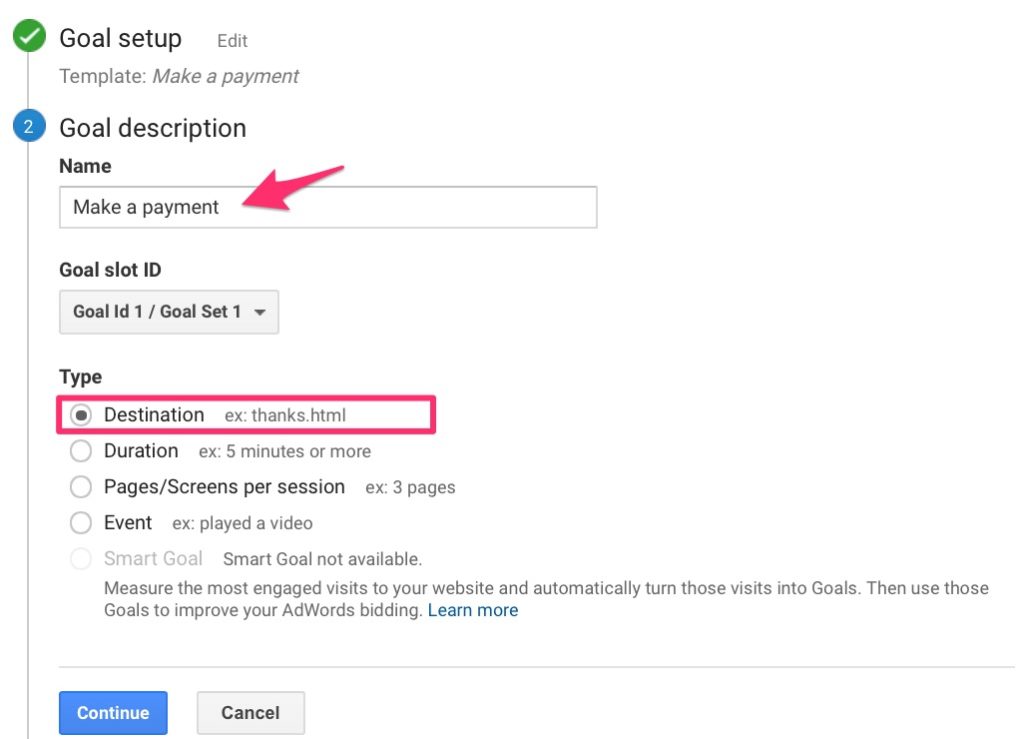Image resolution: width=1024 pixels, height=739 pixels.
Task: Click the disabled Smart Goal radio button
Action: 81,559
